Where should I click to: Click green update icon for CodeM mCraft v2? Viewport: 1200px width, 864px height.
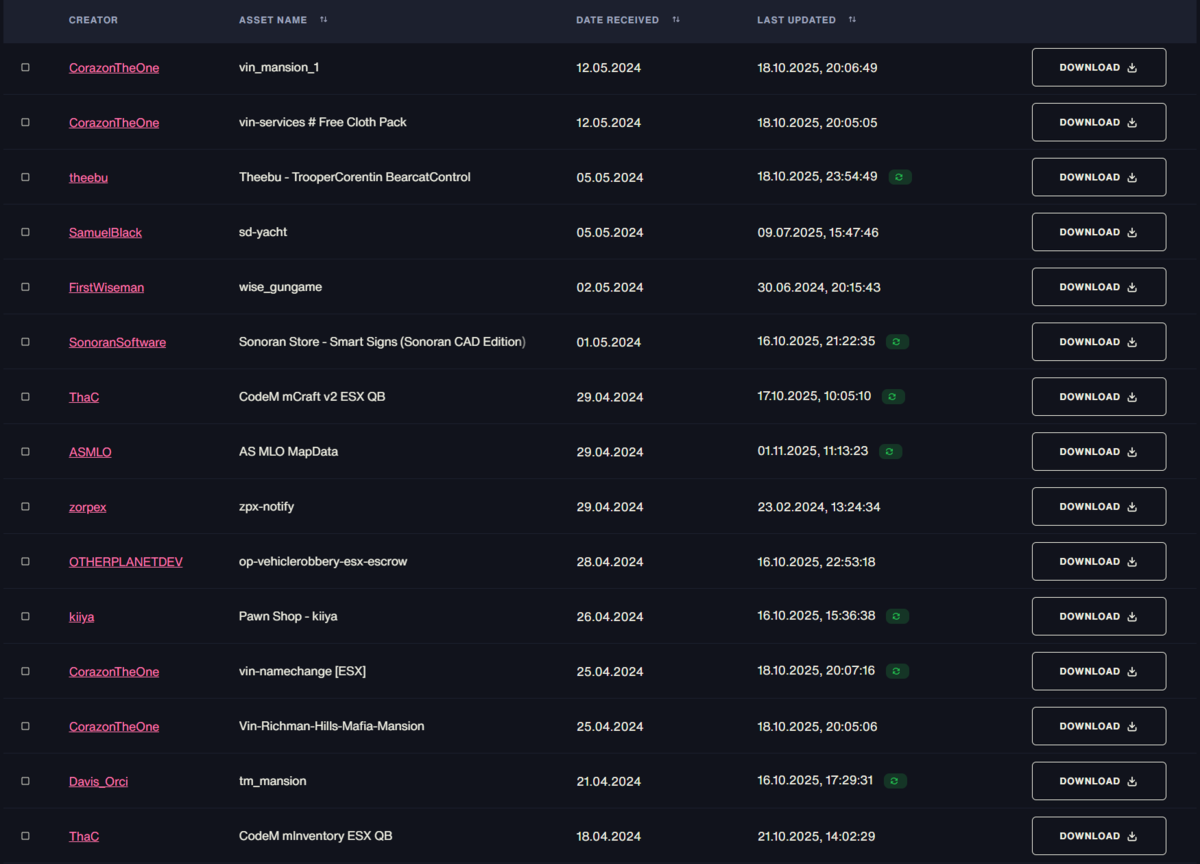click(893, 397)
